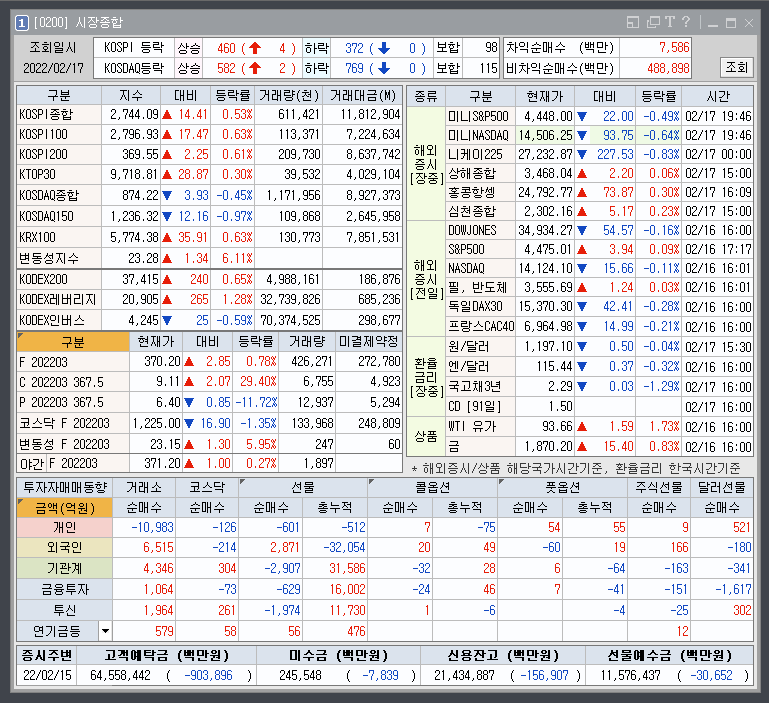Screen dimensions: 769x703
Task: Open the font size T icon
Action: click(x=670, y=22)
